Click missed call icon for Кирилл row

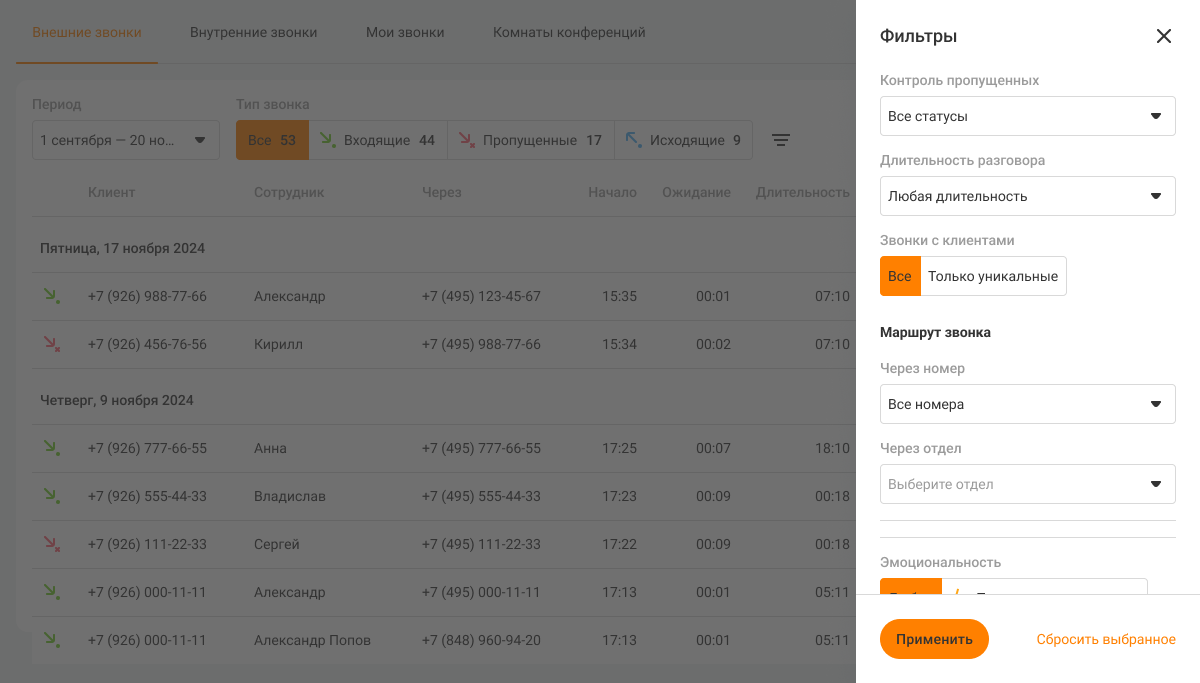pos(50,344)
